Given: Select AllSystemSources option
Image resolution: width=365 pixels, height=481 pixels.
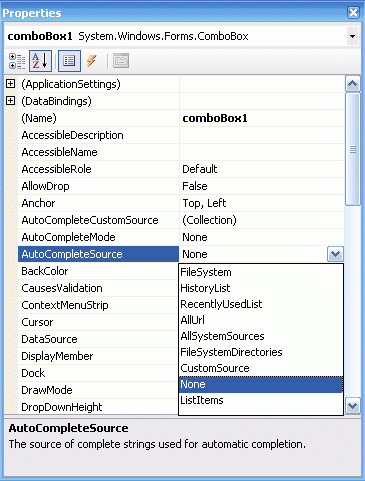Looking at the screenshot, I should [x=261, y=336].
